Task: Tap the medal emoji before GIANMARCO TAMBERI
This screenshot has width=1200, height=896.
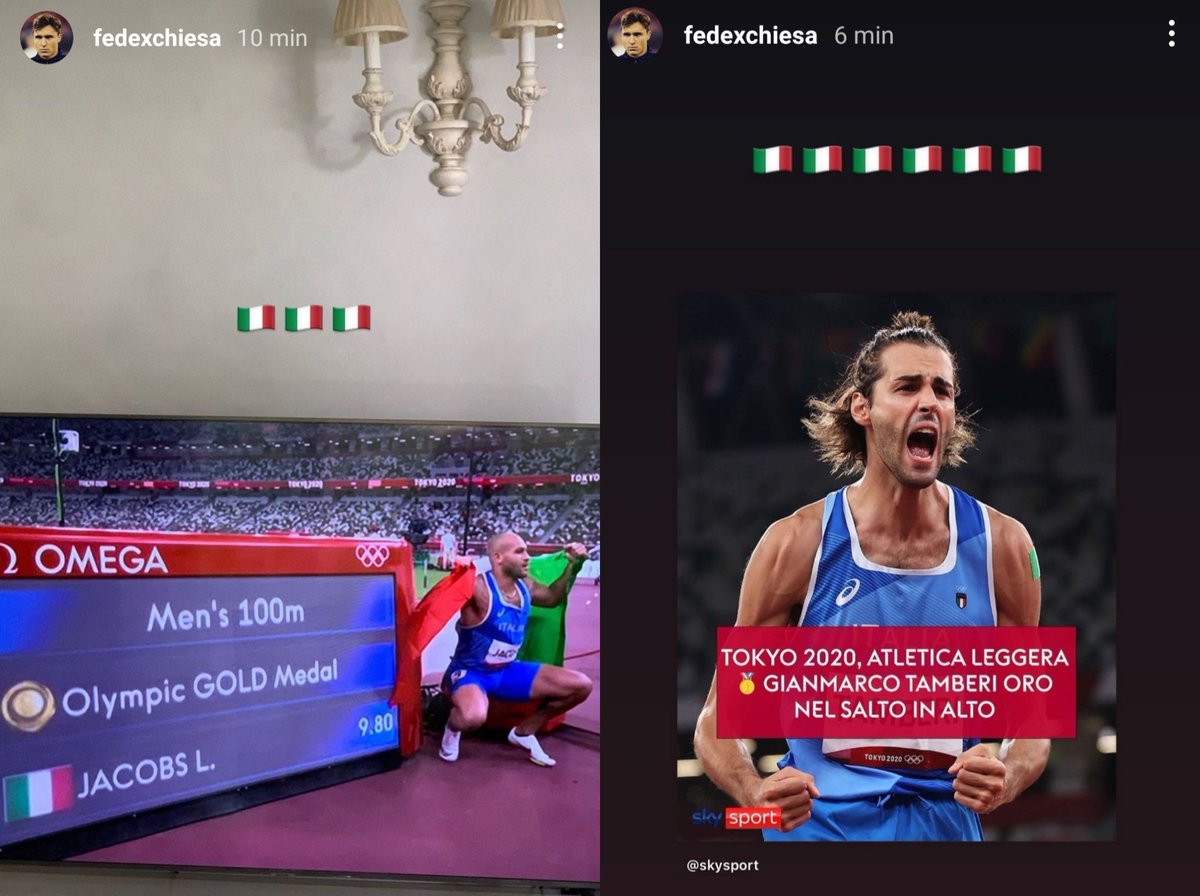Action: pyautogui.click(x=746, y=684)
